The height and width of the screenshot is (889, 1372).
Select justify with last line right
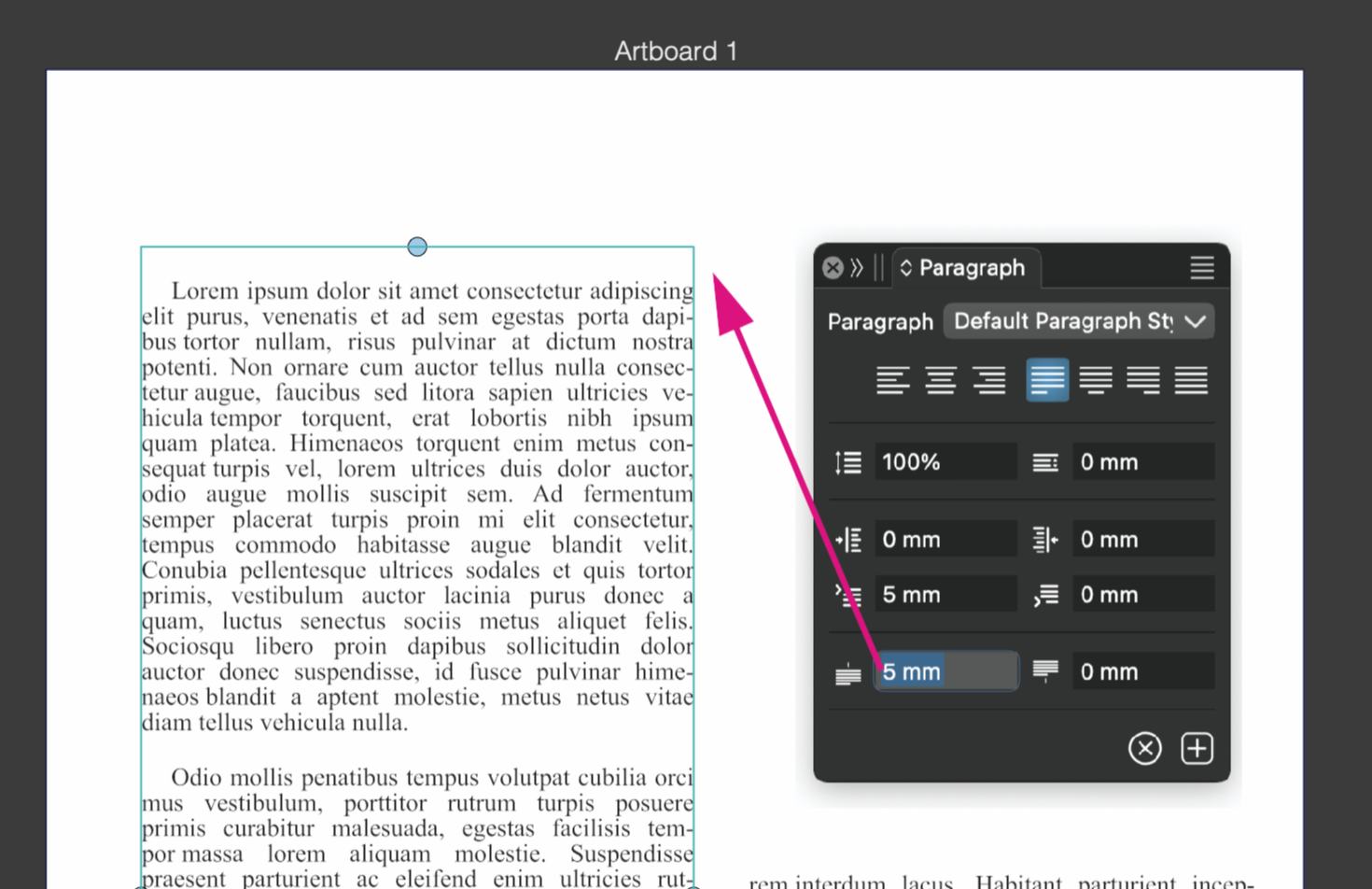tap(1143, 381)
